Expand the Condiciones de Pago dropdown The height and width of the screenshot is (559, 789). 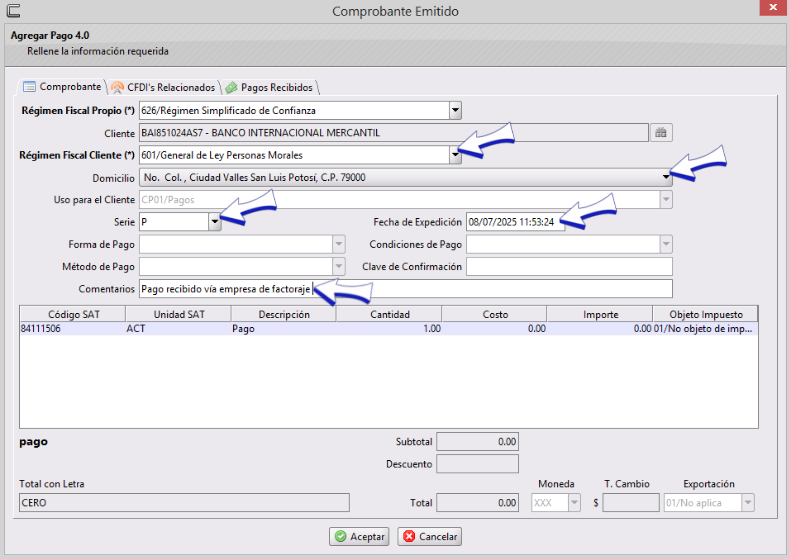coord(666,245)
